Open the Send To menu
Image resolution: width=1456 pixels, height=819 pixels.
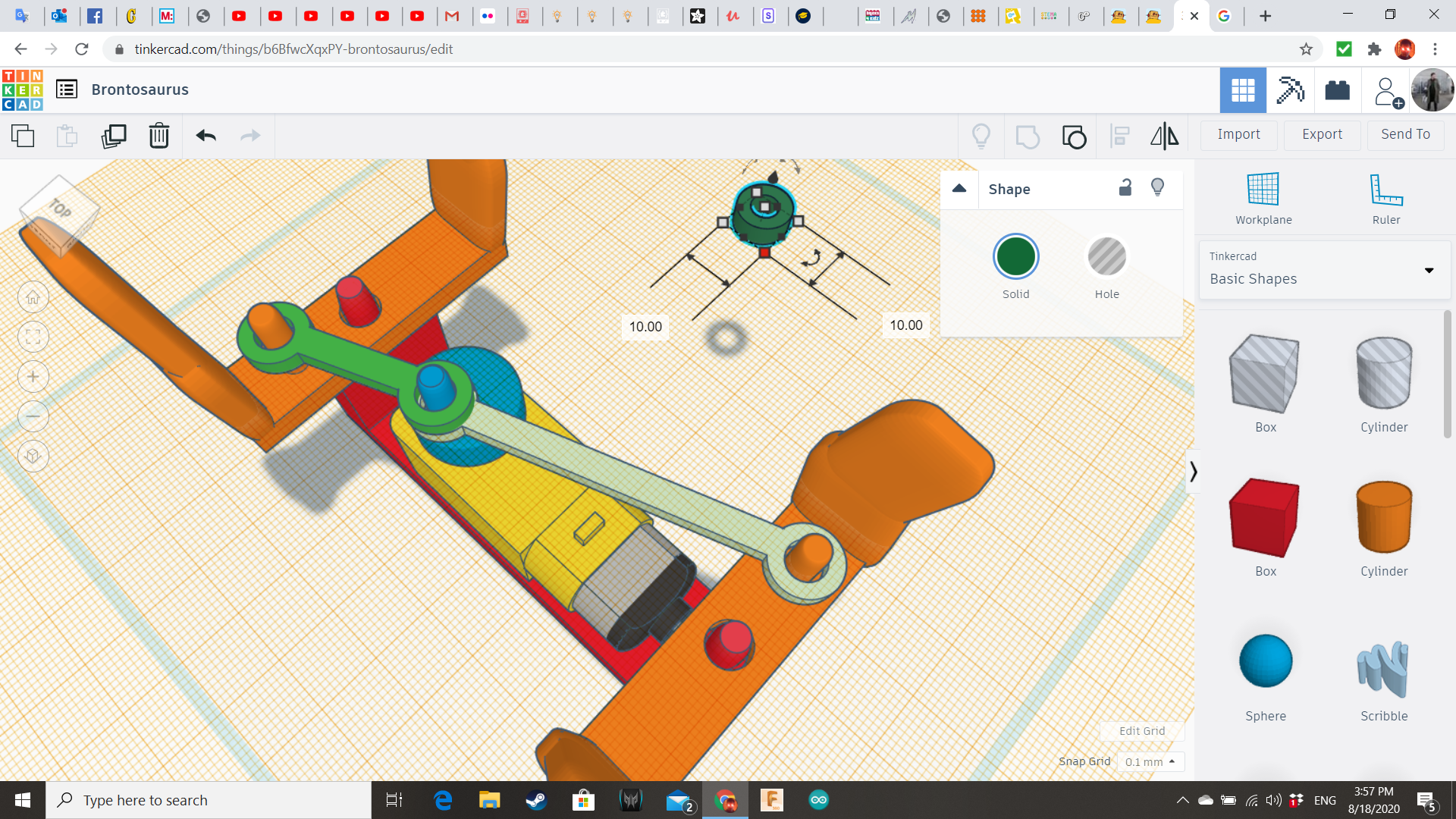1405,134
